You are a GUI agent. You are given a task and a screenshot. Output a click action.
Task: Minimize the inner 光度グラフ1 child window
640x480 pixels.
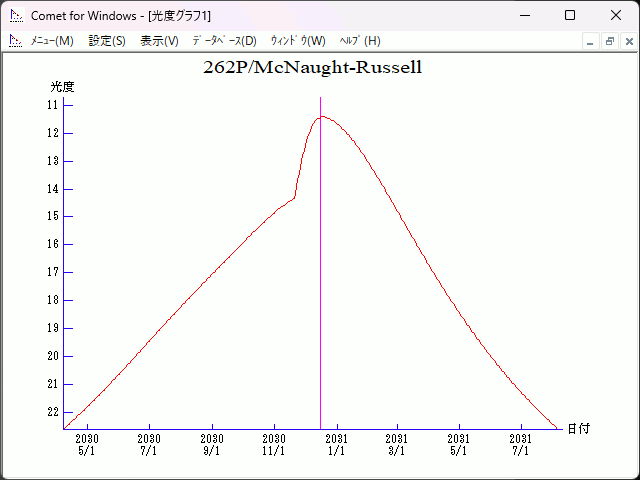[x=591, y=41]
